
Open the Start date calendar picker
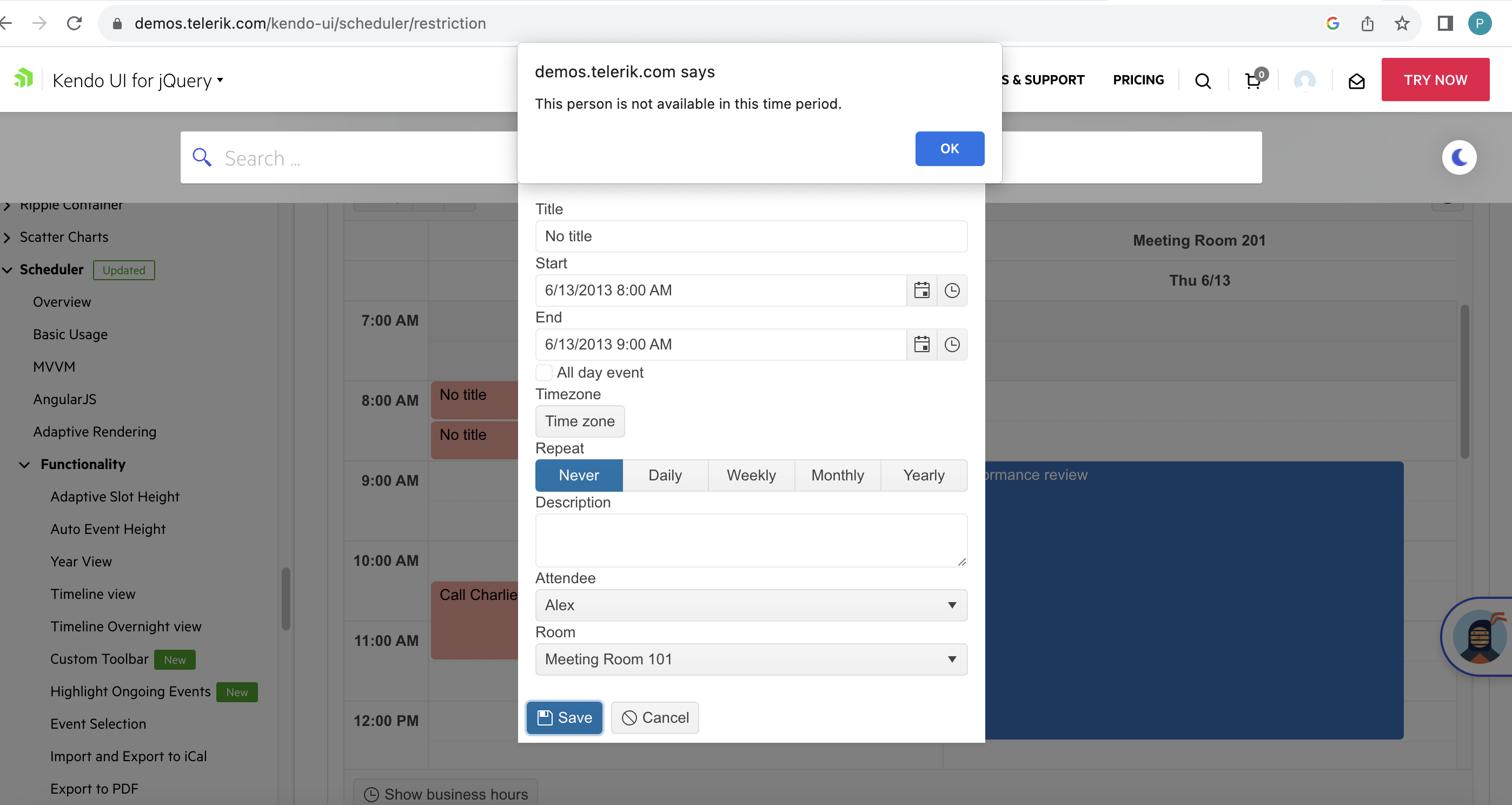921,290
